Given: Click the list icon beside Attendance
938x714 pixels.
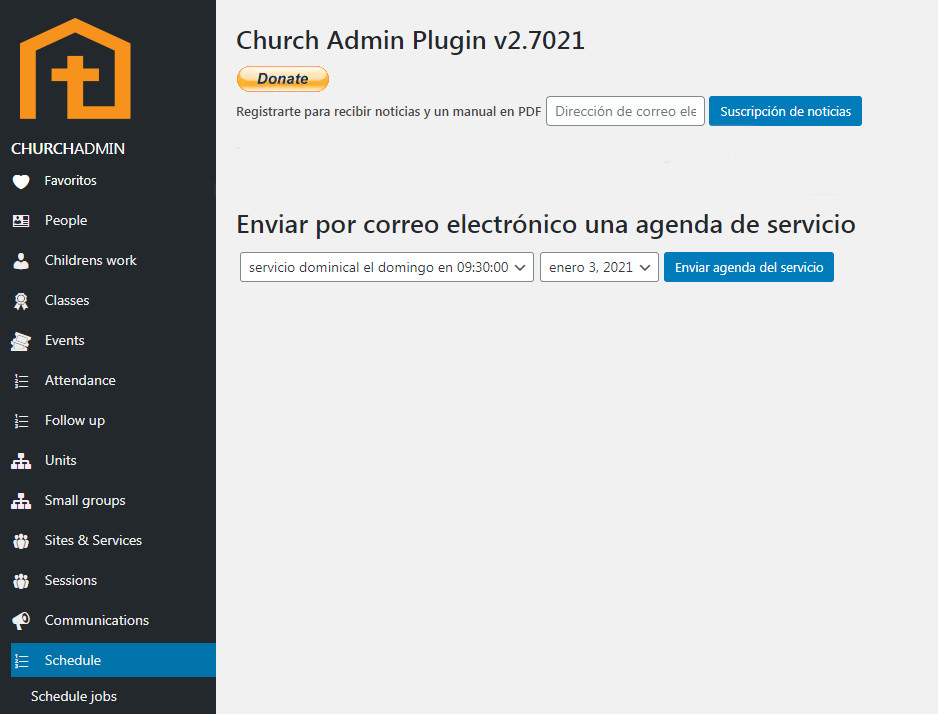Looking at the screenshot, I should (x=21, y=381).
